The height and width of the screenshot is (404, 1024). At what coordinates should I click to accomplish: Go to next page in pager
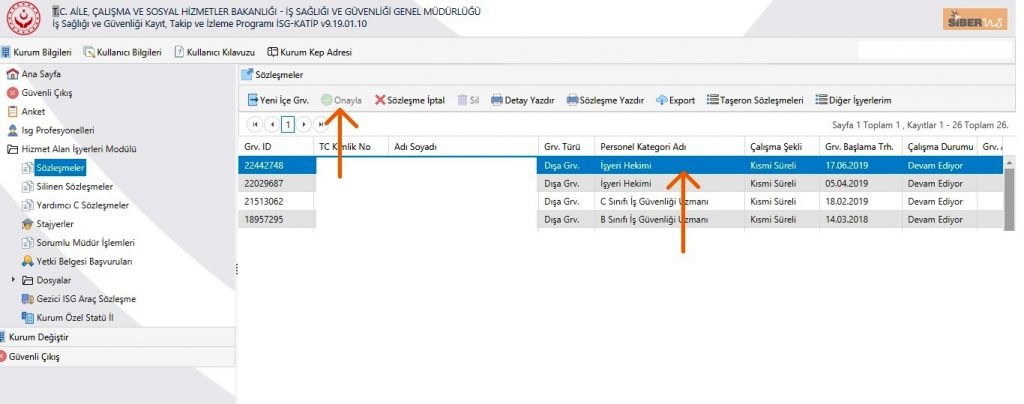coord(304,125)
